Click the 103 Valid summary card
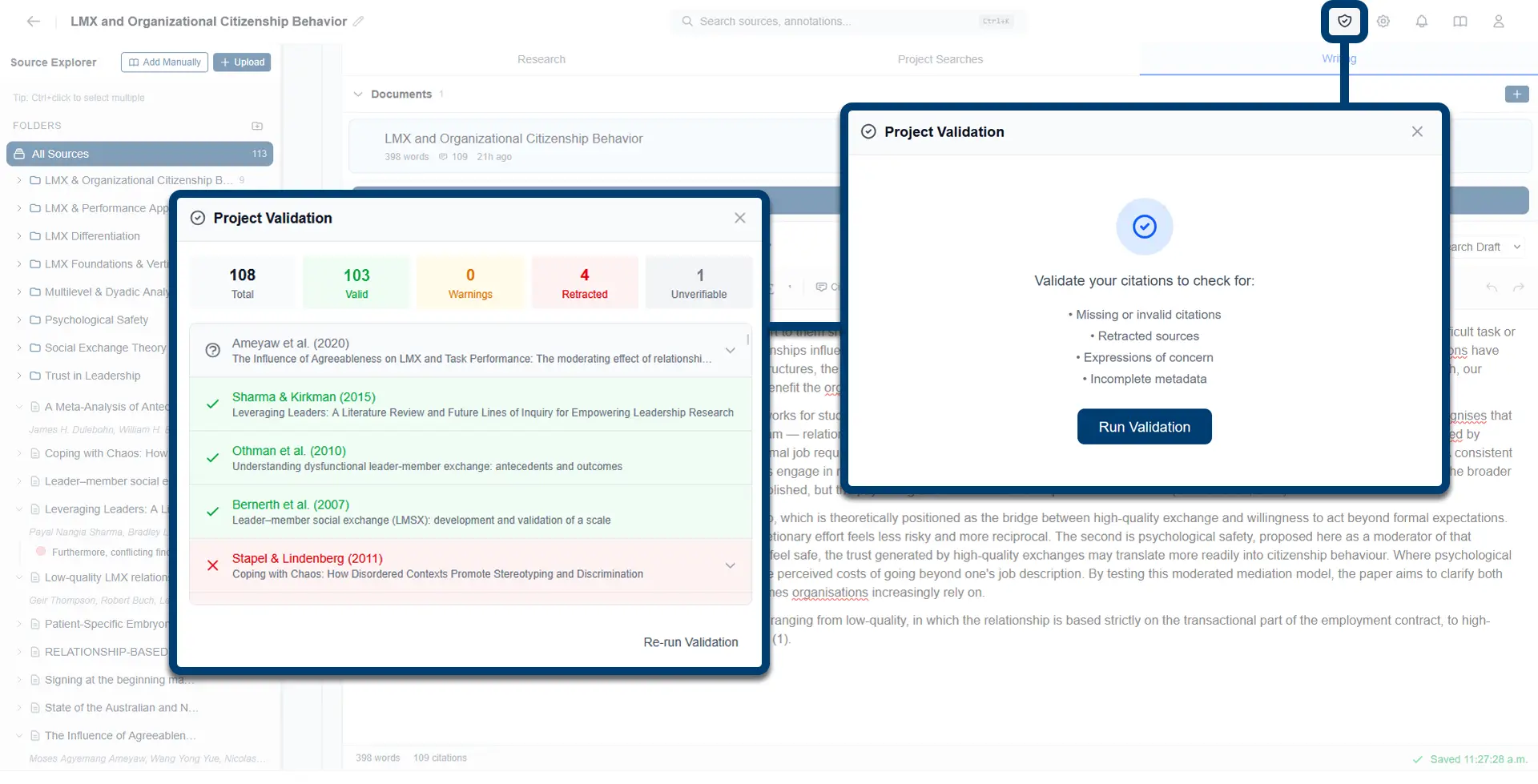This screenshot has width=1538, height=784. coord(356,283)
